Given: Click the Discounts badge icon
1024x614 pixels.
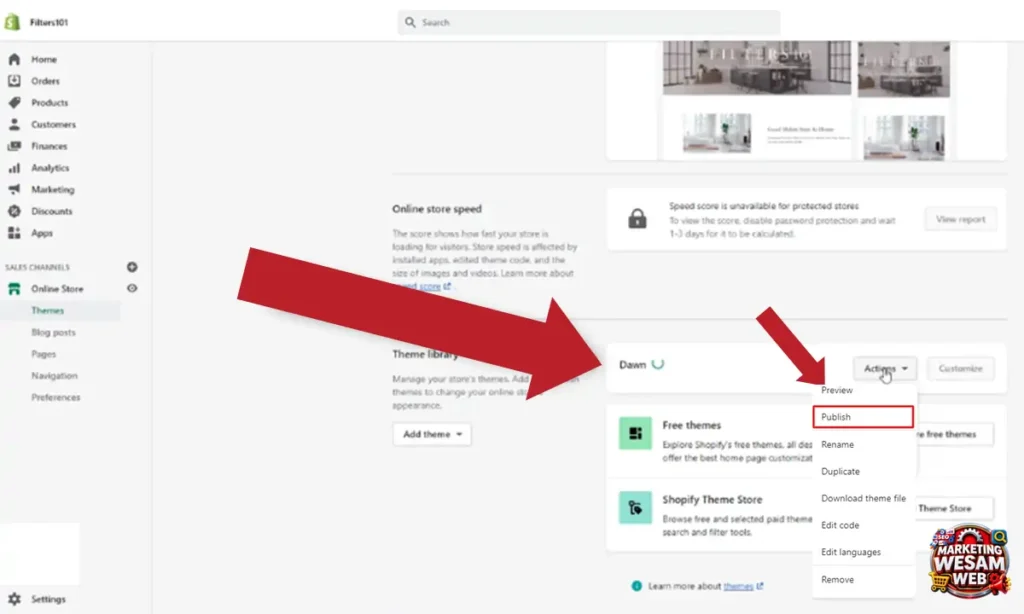Looking at the screenshot, I should [14, 211].
